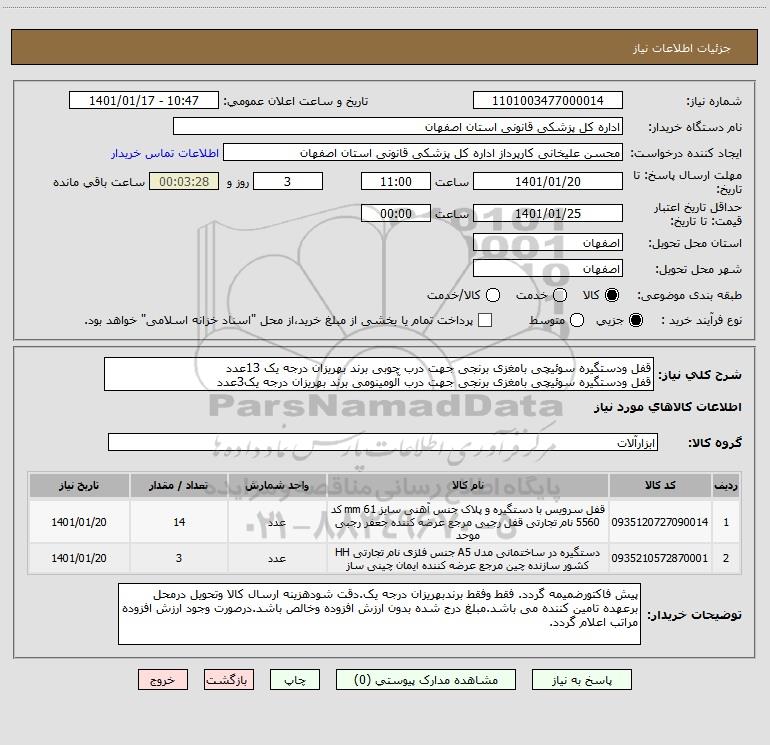Select the کالا radio button
770x745 pixels.
pos(612,295)
